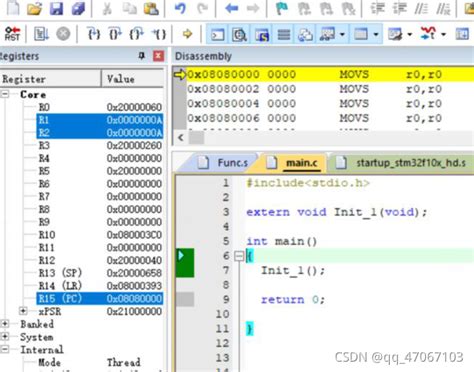This screenshot has height=372, width=474.
Task: Redo the last undone edit
Action: tap(202, 9)
